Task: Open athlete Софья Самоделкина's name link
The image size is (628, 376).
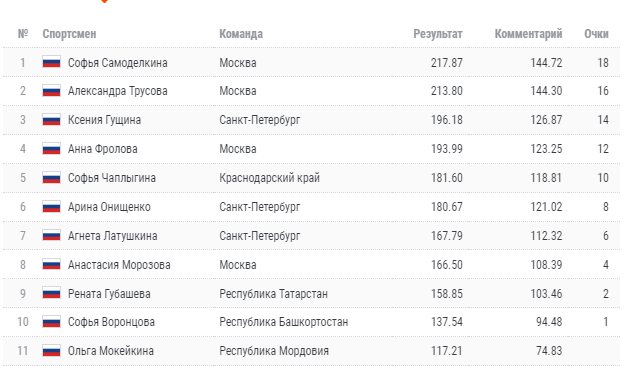Action: (x=118, y=63)
